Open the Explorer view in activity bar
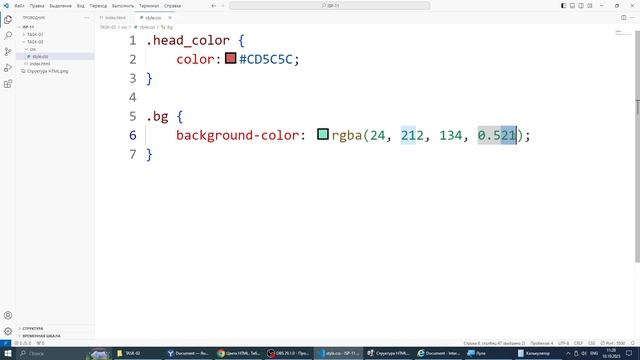The width and height of the screenshot is (640, 360). (x=8, y=20)
